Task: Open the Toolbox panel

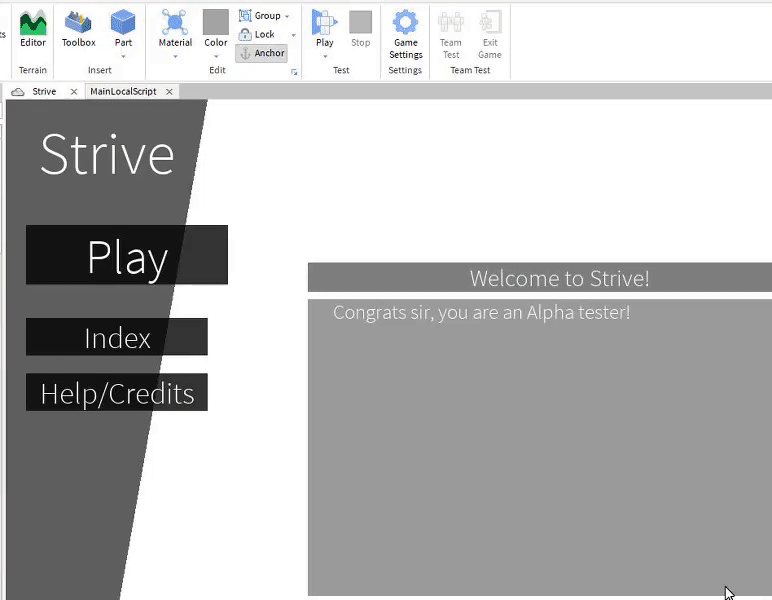Action: click(78, 30)
